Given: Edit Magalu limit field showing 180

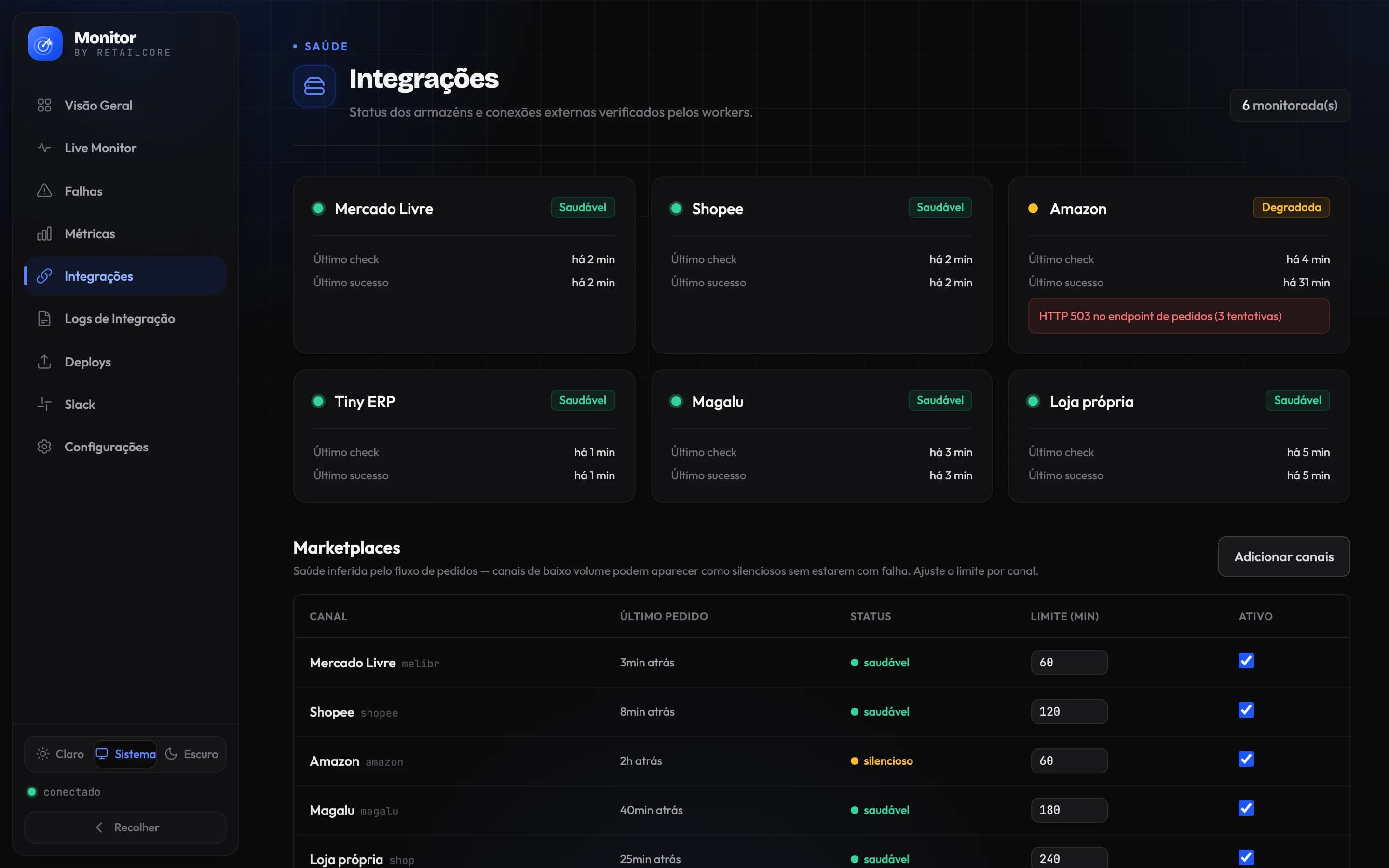Looking at the screenshot, I should (x=1069, y=810).
